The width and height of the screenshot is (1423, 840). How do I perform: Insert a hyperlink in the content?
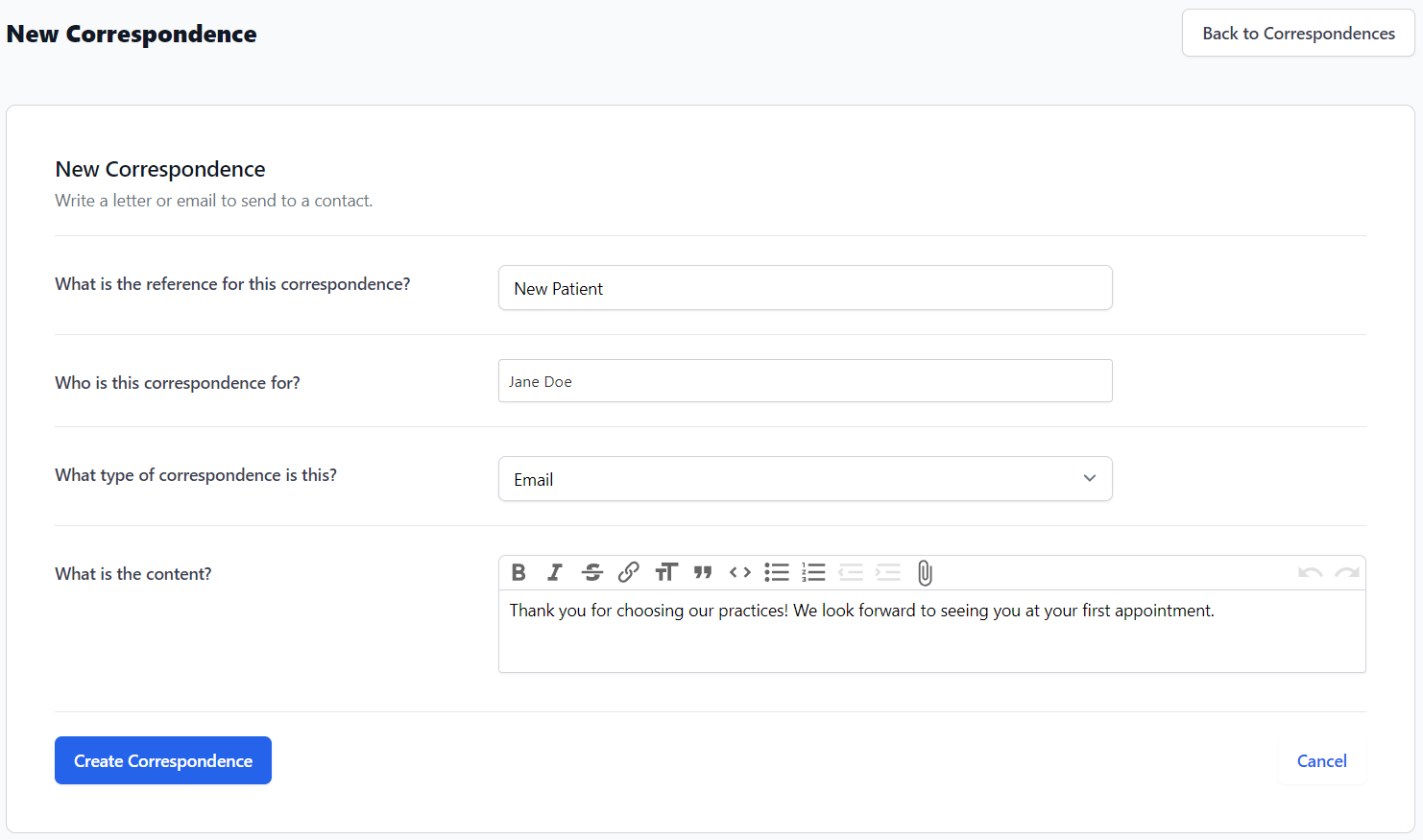point(629,573)
